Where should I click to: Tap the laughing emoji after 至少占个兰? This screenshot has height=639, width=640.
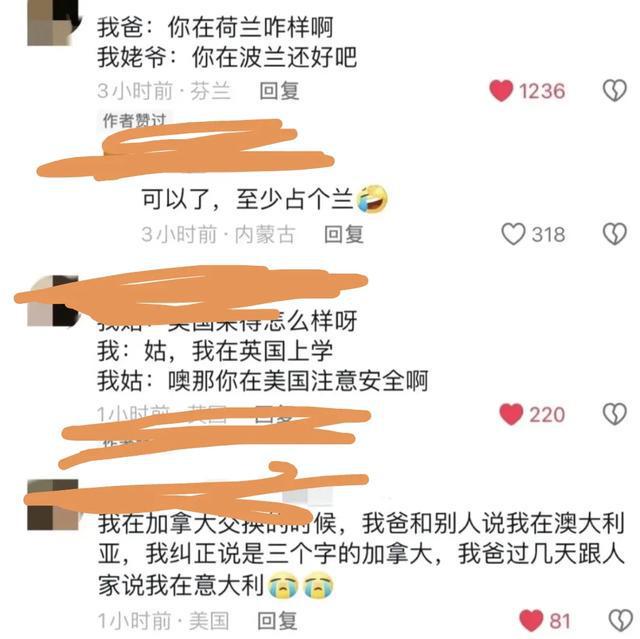tap(372, 199)
